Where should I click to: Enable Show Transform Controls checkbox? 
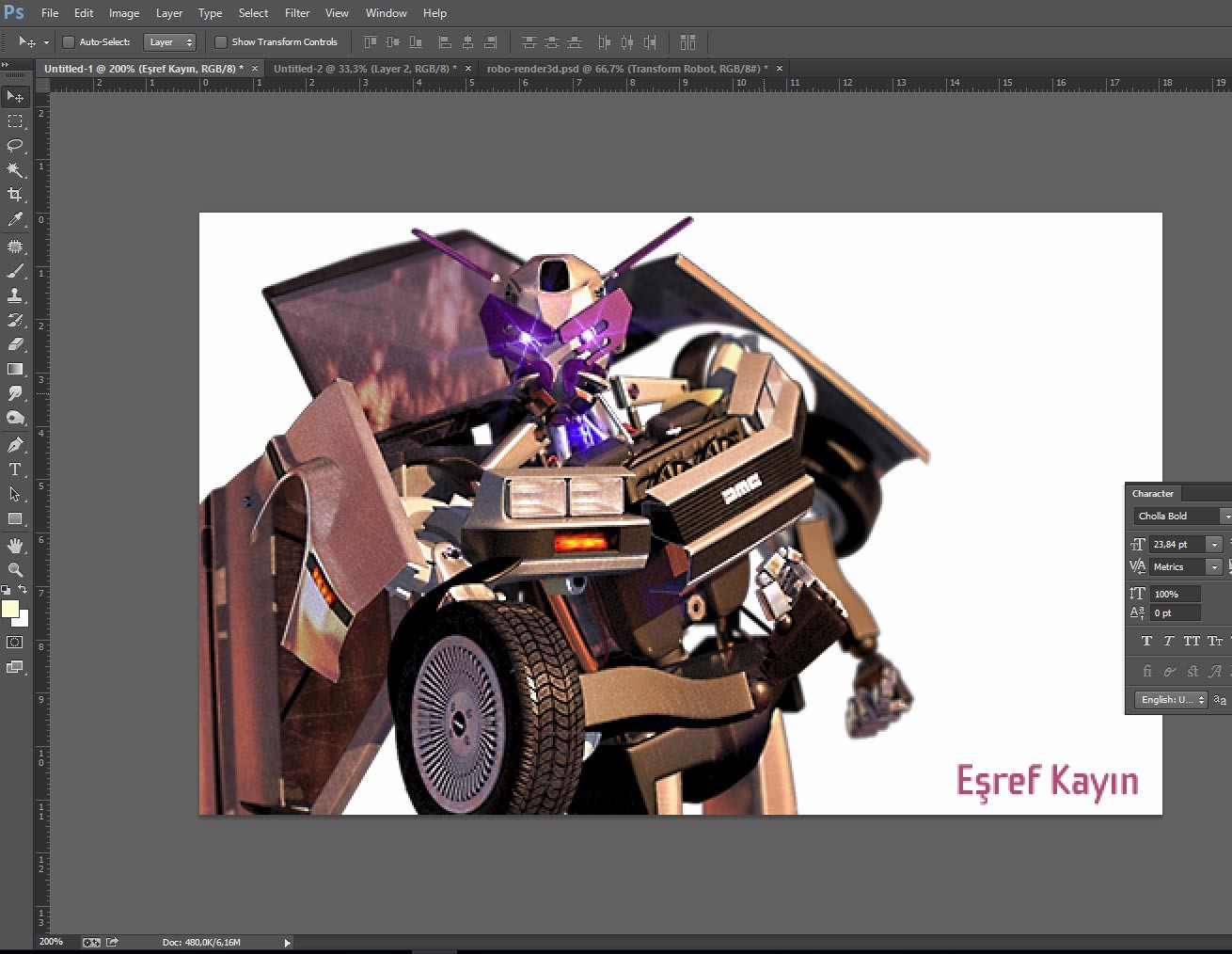(x=221, y=42)
